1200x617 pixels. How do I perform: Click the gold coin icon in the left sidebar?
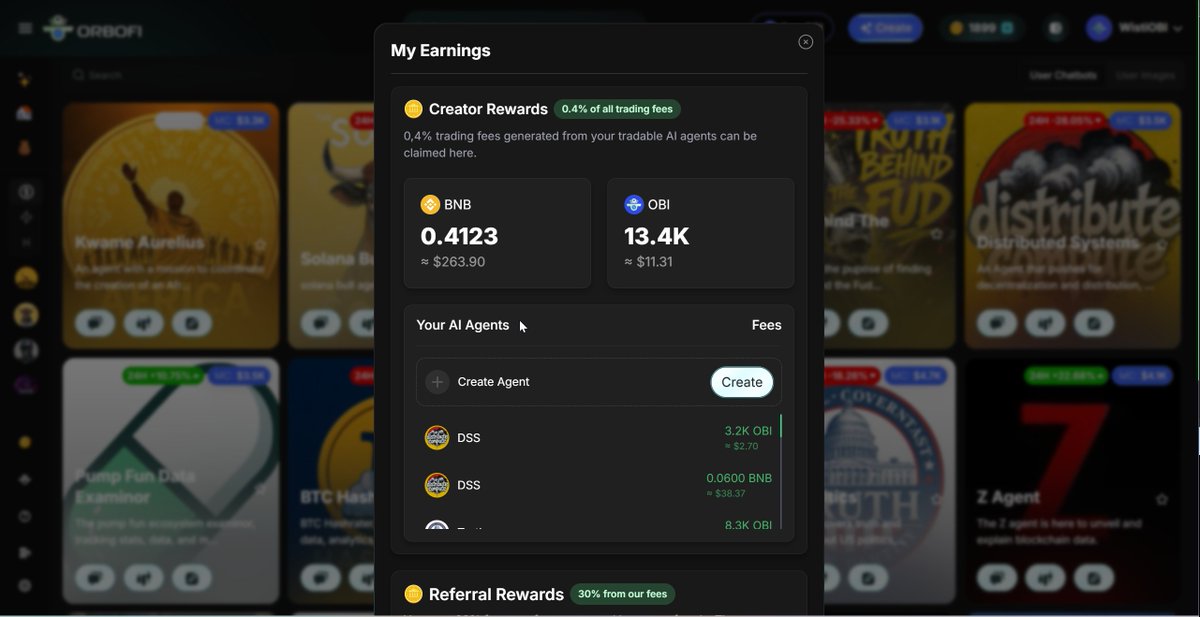pyautogui.click(x=25, y=442)
